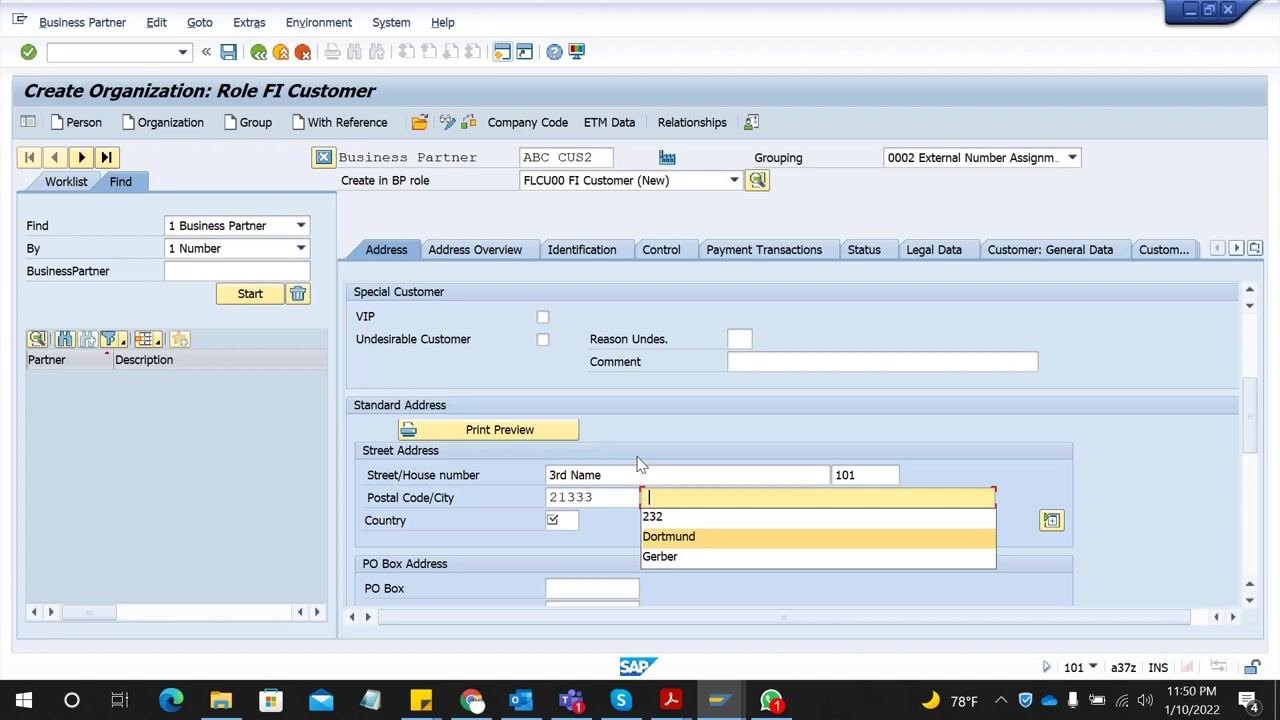Click the Country field's value help checkbox
The height and width of the screenshot is (720, 1280).
(553, 519)
